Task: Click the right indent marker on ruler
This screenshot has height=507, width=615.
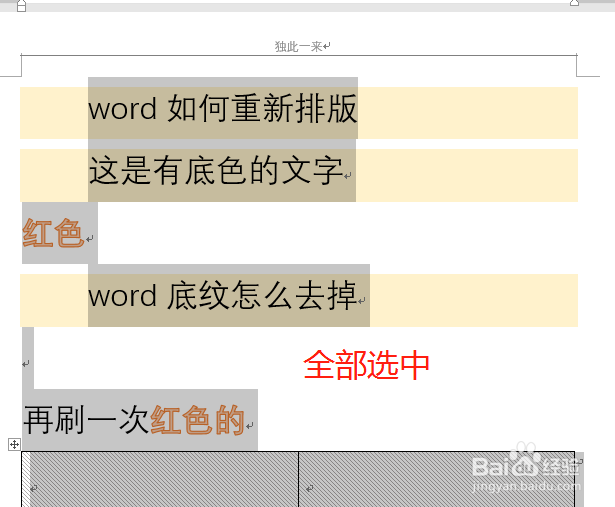Action: point(574,3)
